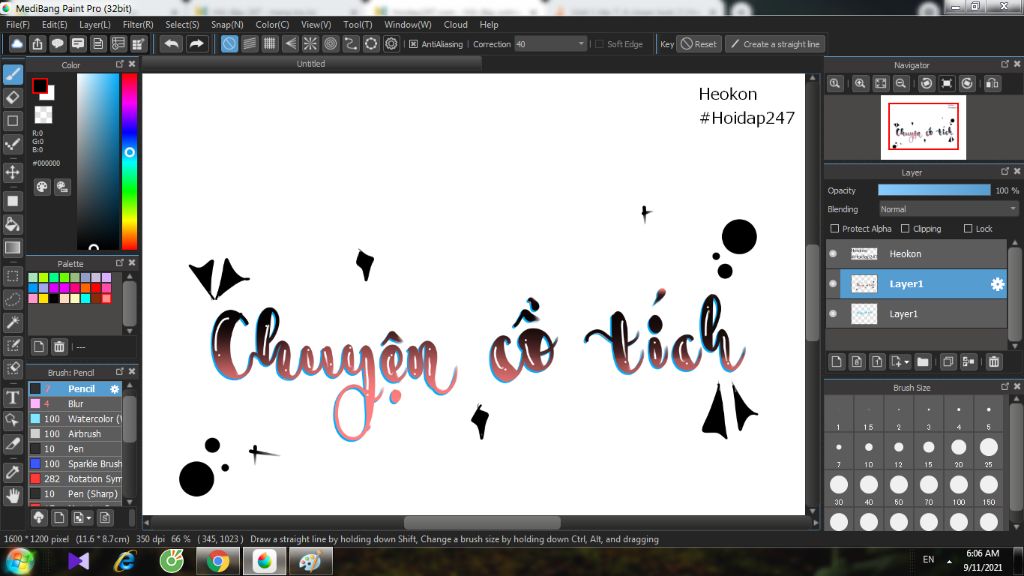
Task: Adjust the layer Opacity slider
Action: [x=934, y=190]
